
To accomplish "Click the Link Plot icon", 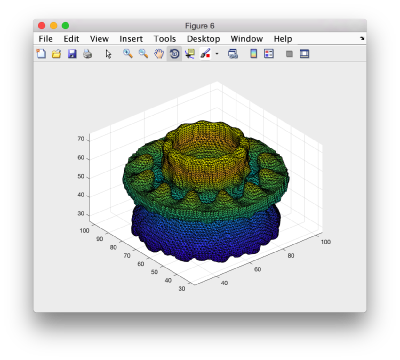I will pos(233,54).
